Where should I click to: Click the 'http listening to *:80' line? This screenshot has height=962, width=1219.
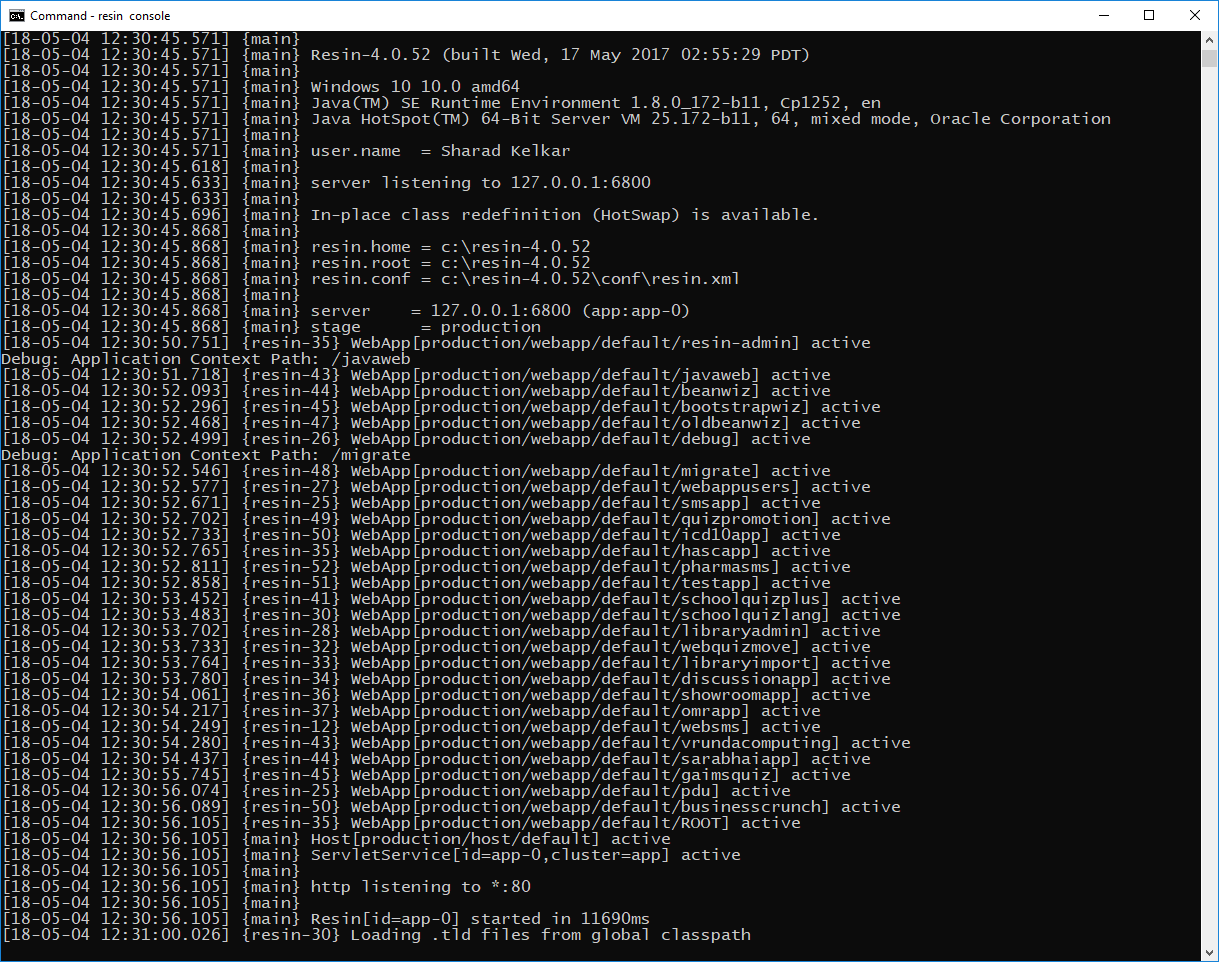(x=421, y=887)
